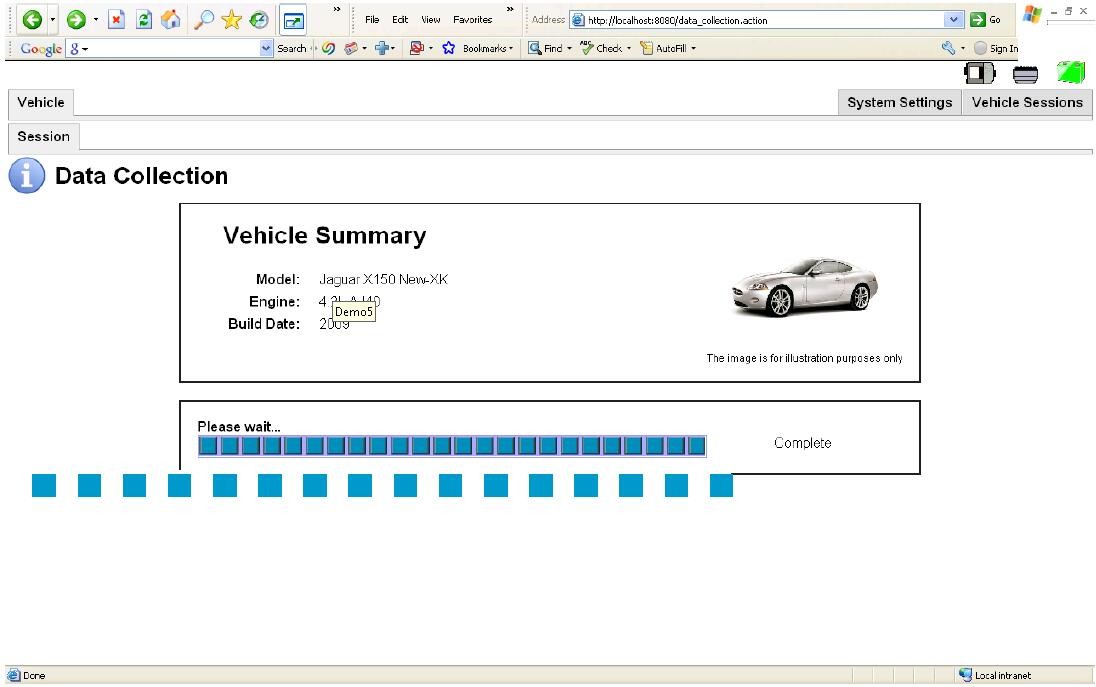This screenshot has height=687, width=1096.
Task: Open the Home page icon
Action: point(171,20)
